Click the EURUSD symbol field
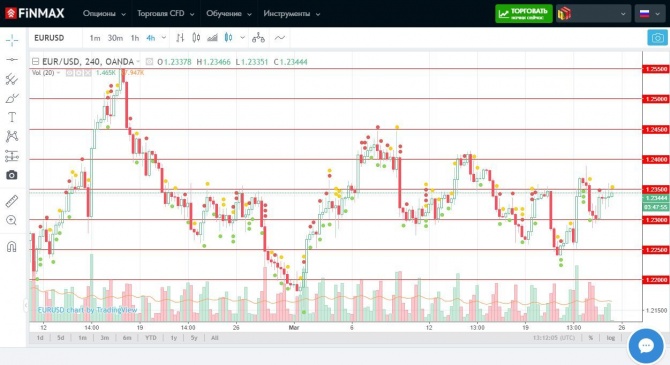The height and width of the screenshot is (365, 670). pyautogui.click(x=49, y=38)
